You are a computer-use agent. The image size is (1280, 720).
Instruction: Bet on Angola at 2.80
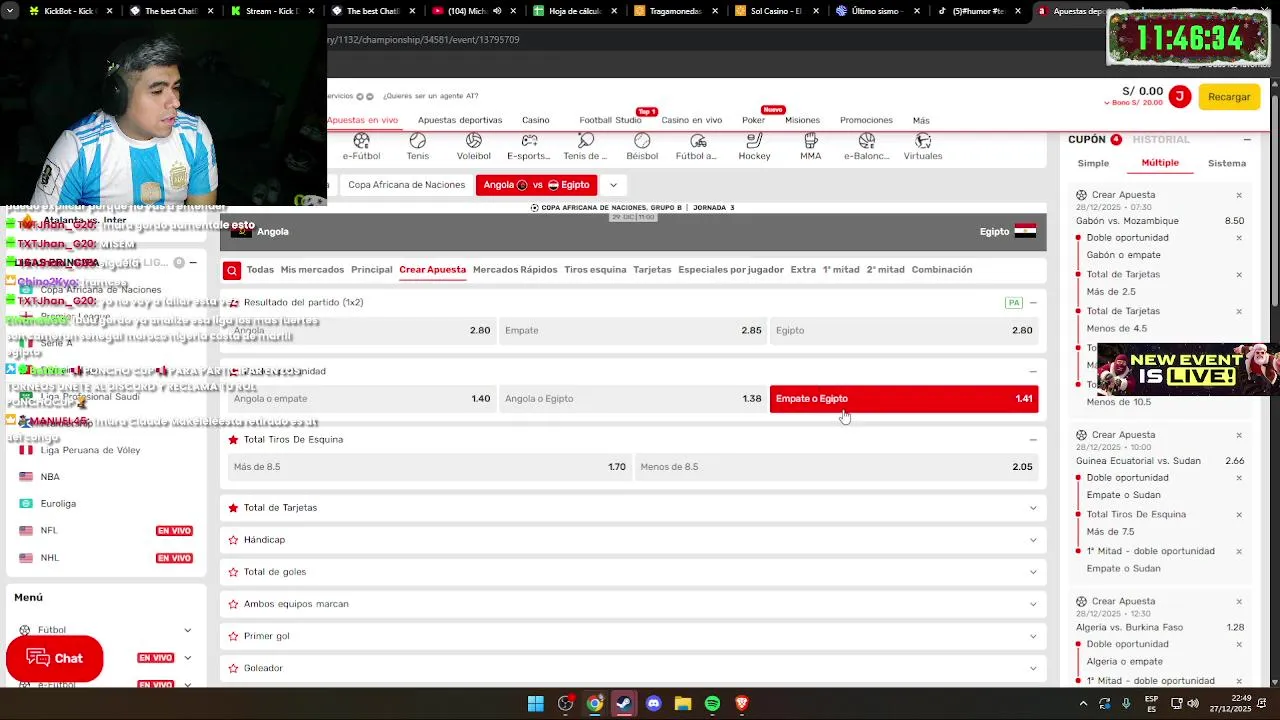[360, 331]
